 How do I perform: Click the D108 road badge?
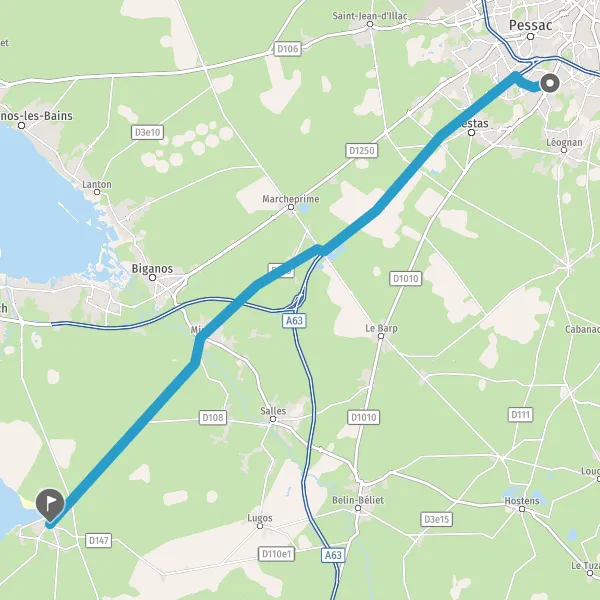(213, 417)
